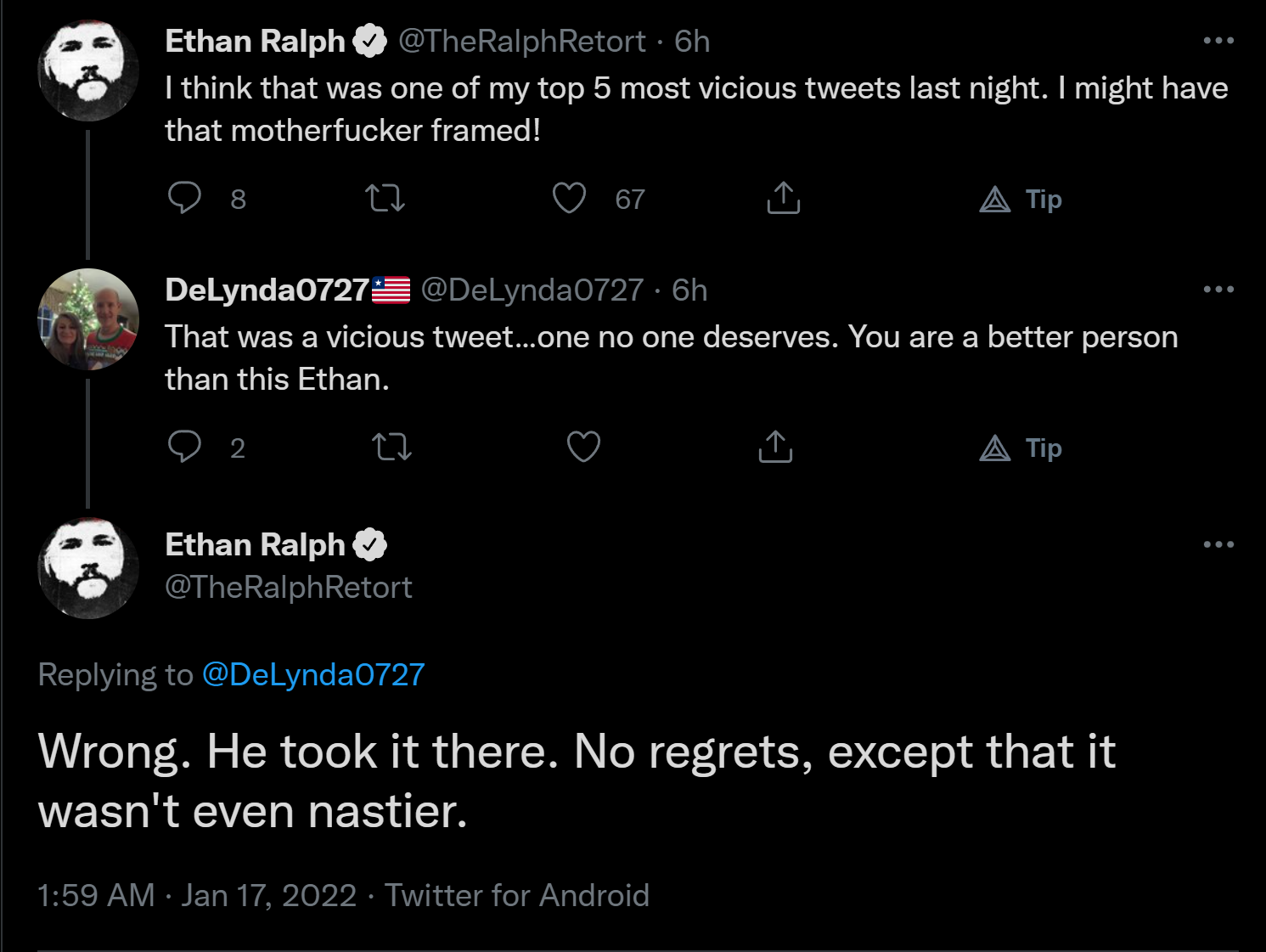
Task: Tip Ethan Ralph on first tweet
Action: coord(1021,200)
